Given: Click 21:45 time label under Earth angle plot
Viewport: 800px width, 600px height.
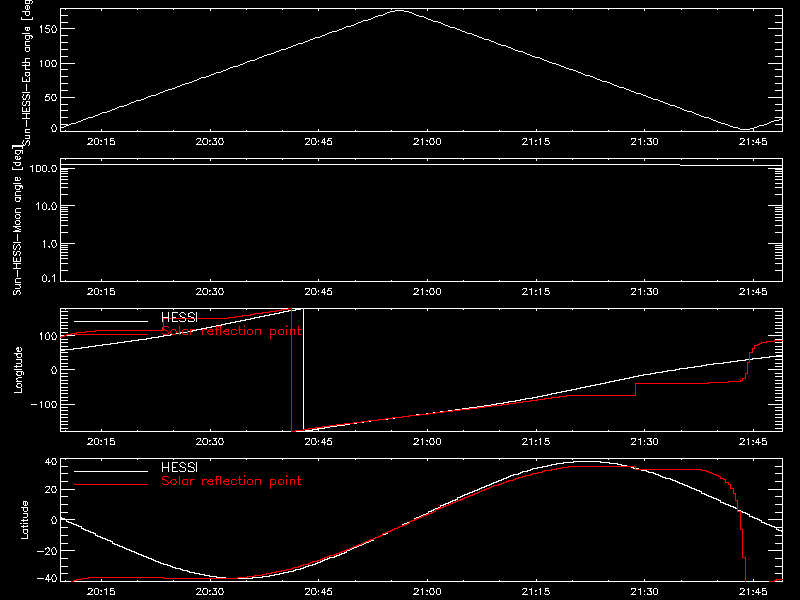Looking at the screenshot, I should (753, 141).
